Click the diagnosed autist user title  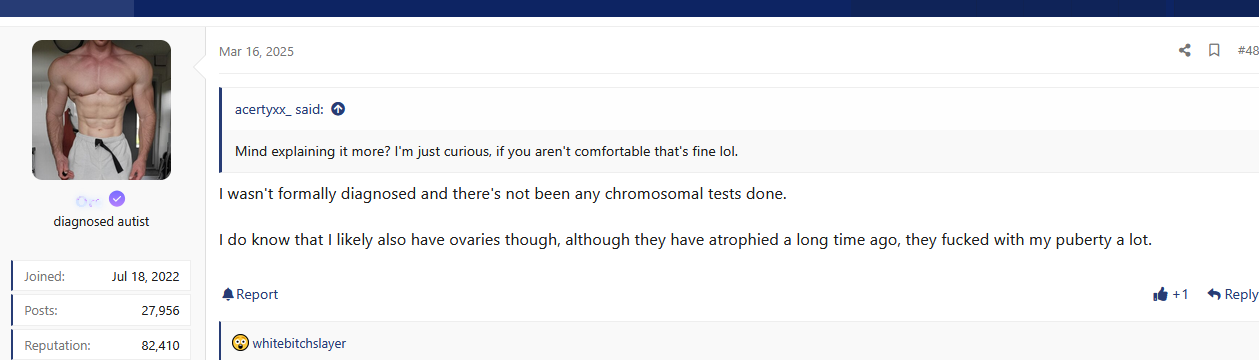pyautogui.click(x=101, y=221)
